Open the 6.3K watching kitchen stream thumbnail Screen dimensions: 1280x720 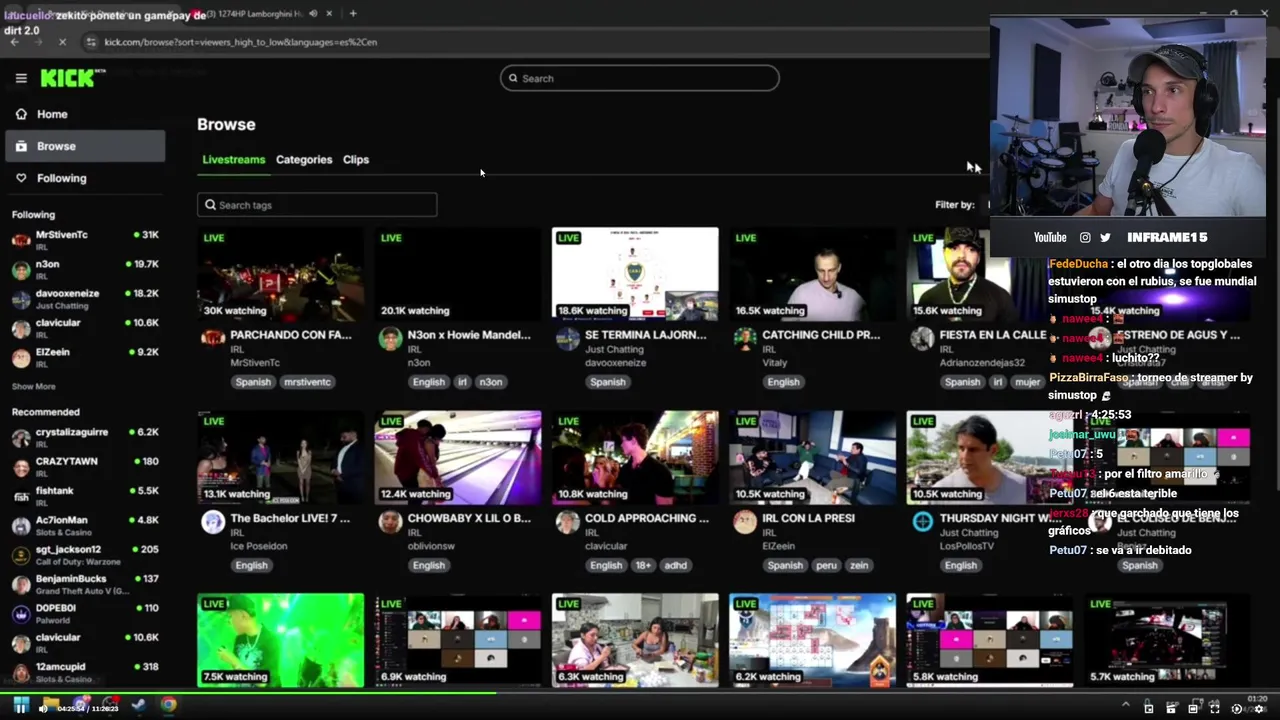635,640
